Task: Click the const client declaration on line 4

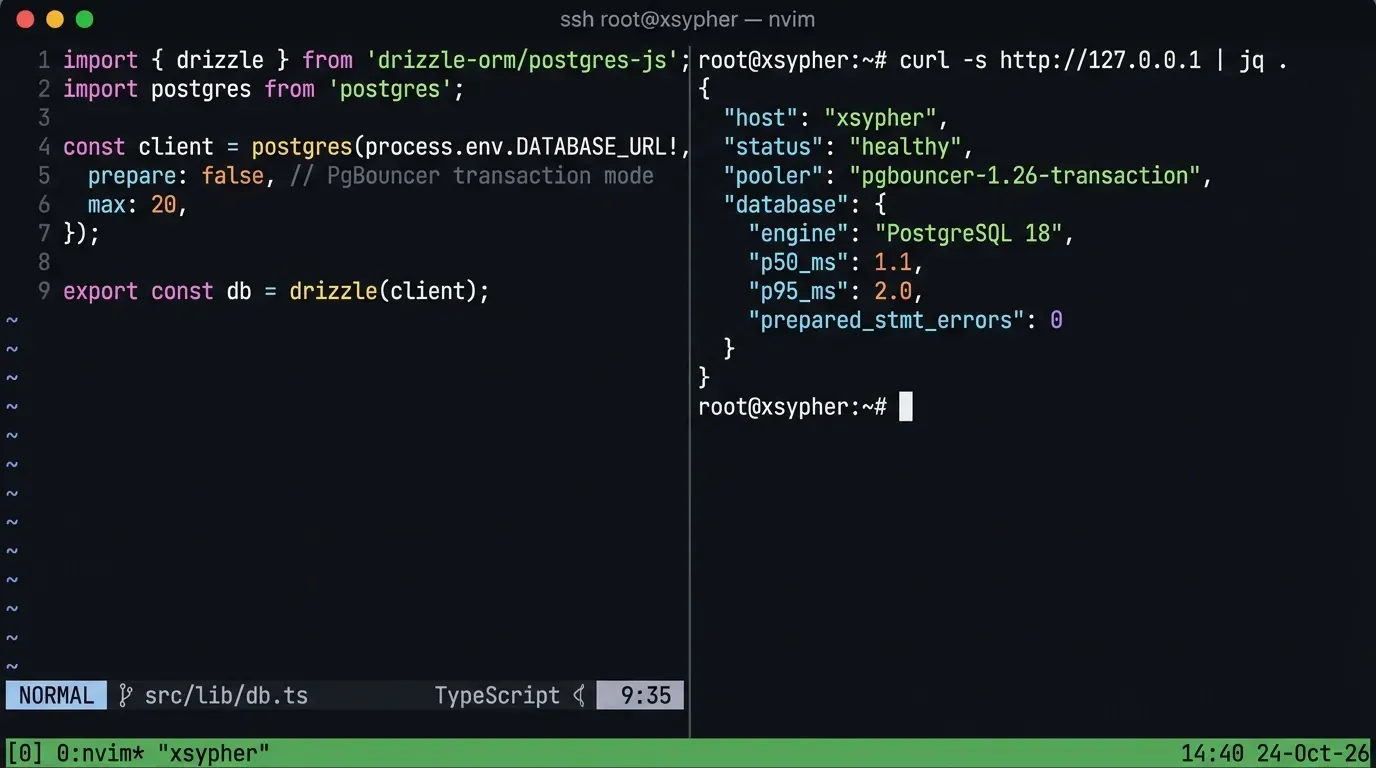Action: click(138, 147)
